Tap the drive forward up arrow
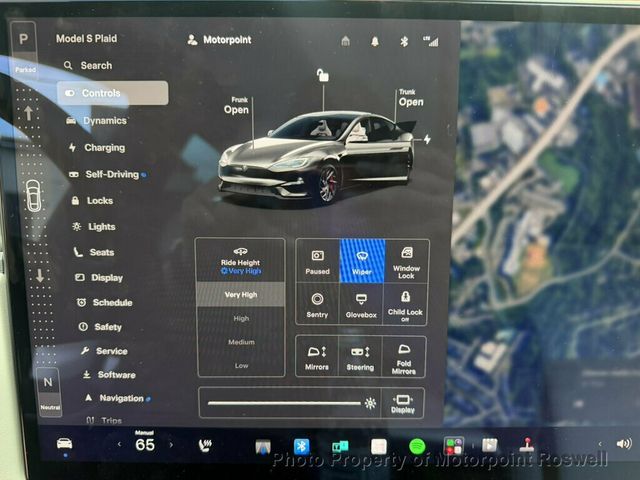The width and height of the screenshot is (640, 480). tap(28, 113)
